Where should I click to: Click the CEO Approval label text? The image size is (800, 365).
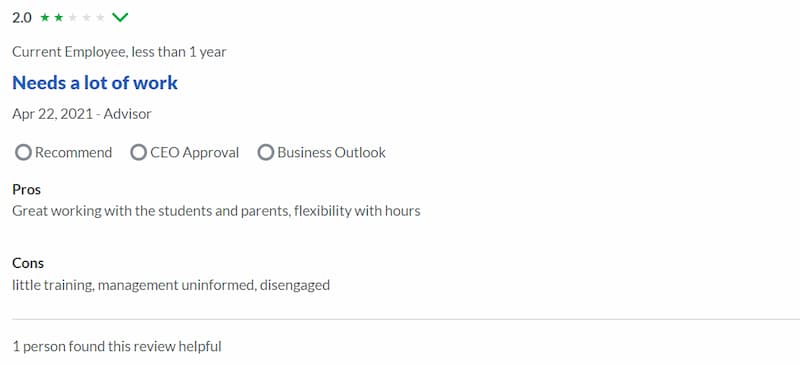coord(194,153)
